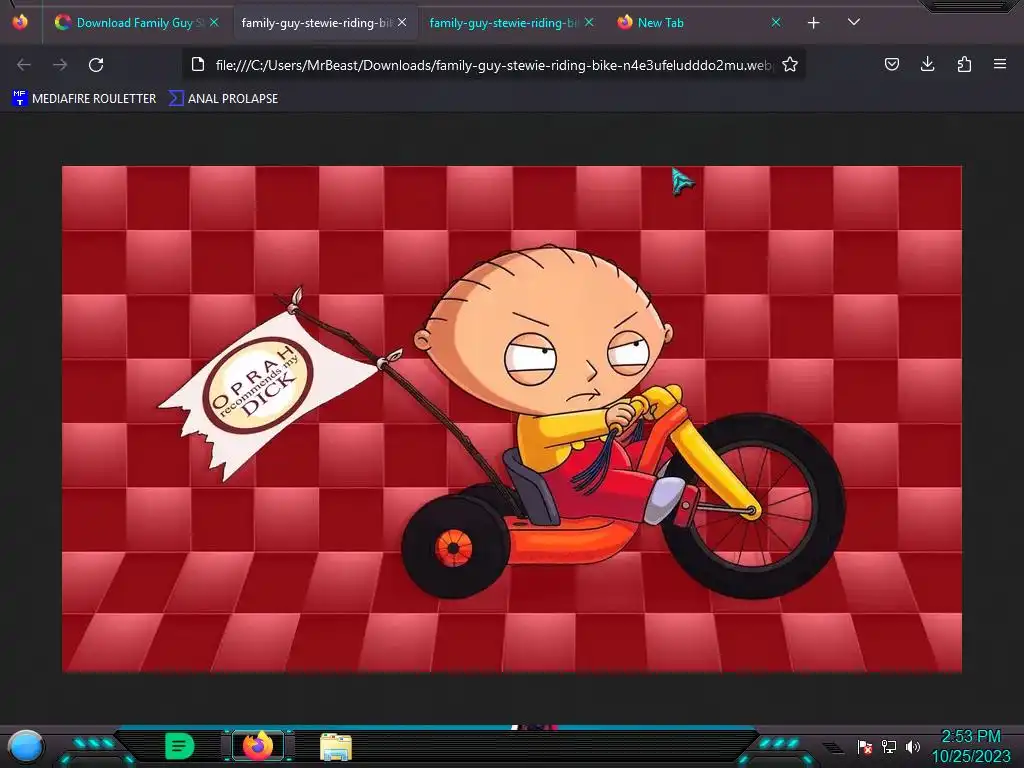Open File Explorer from taskbar
This screenshot has height=768, width=1024.
point(336,747)
